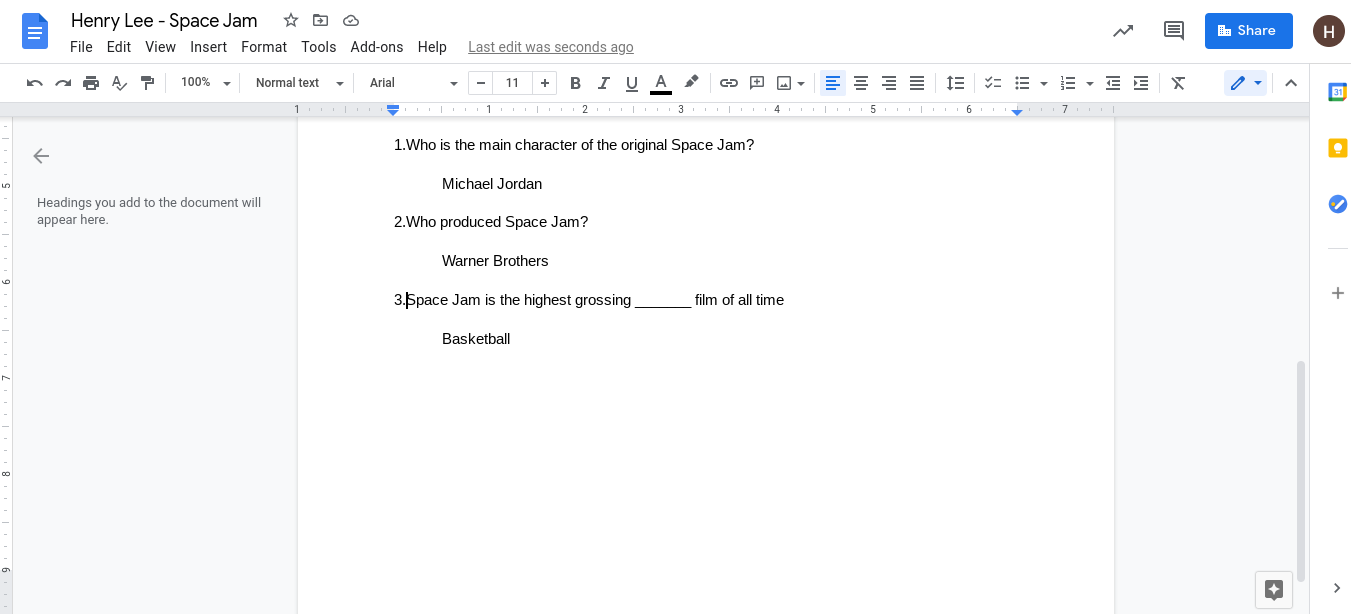Open the Docs home icon
This screenshot has width=1351, height=614.
pyautogui.click(x=35, y=31)
